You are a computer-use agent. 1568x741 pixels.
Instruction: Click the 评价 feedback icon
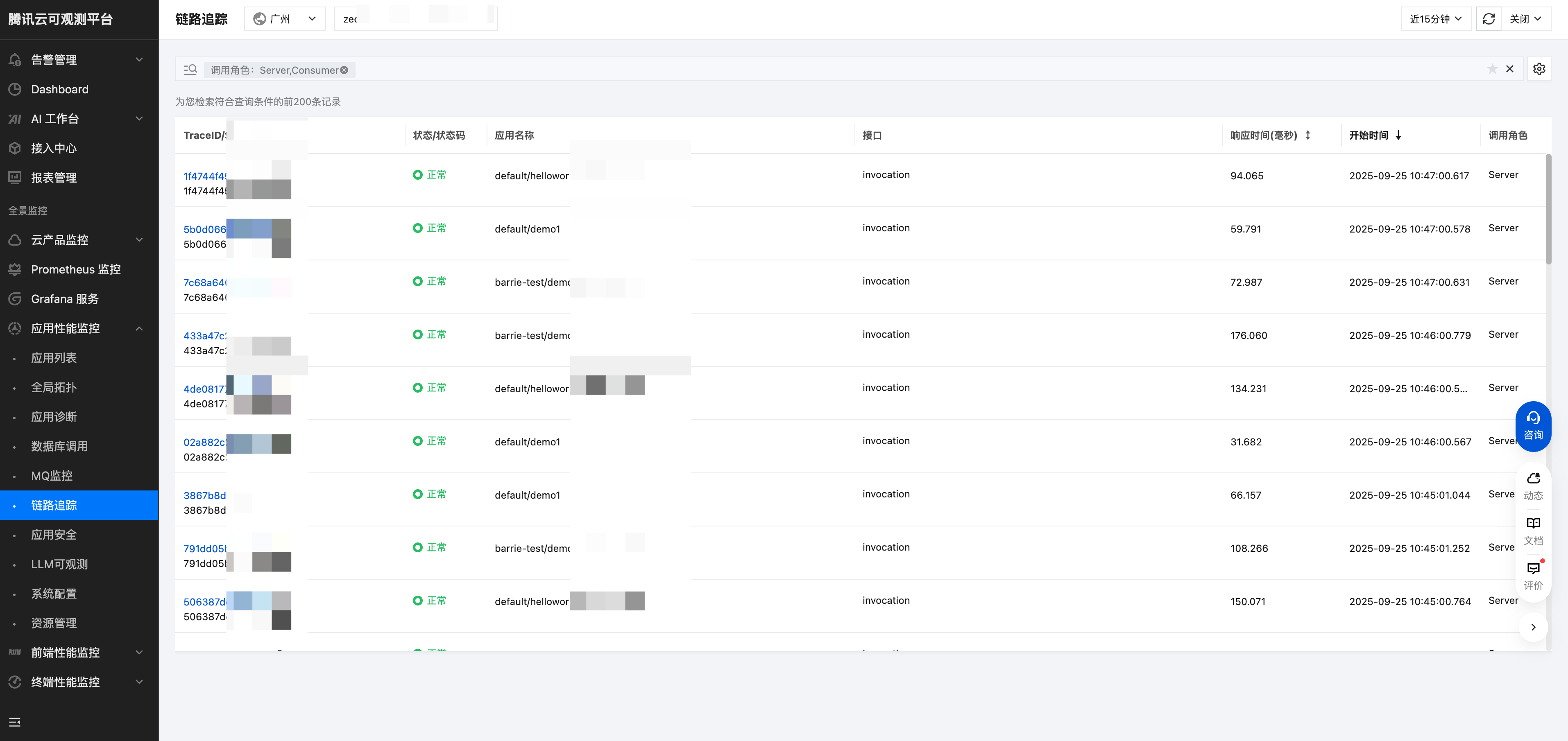coord(1533,576)
